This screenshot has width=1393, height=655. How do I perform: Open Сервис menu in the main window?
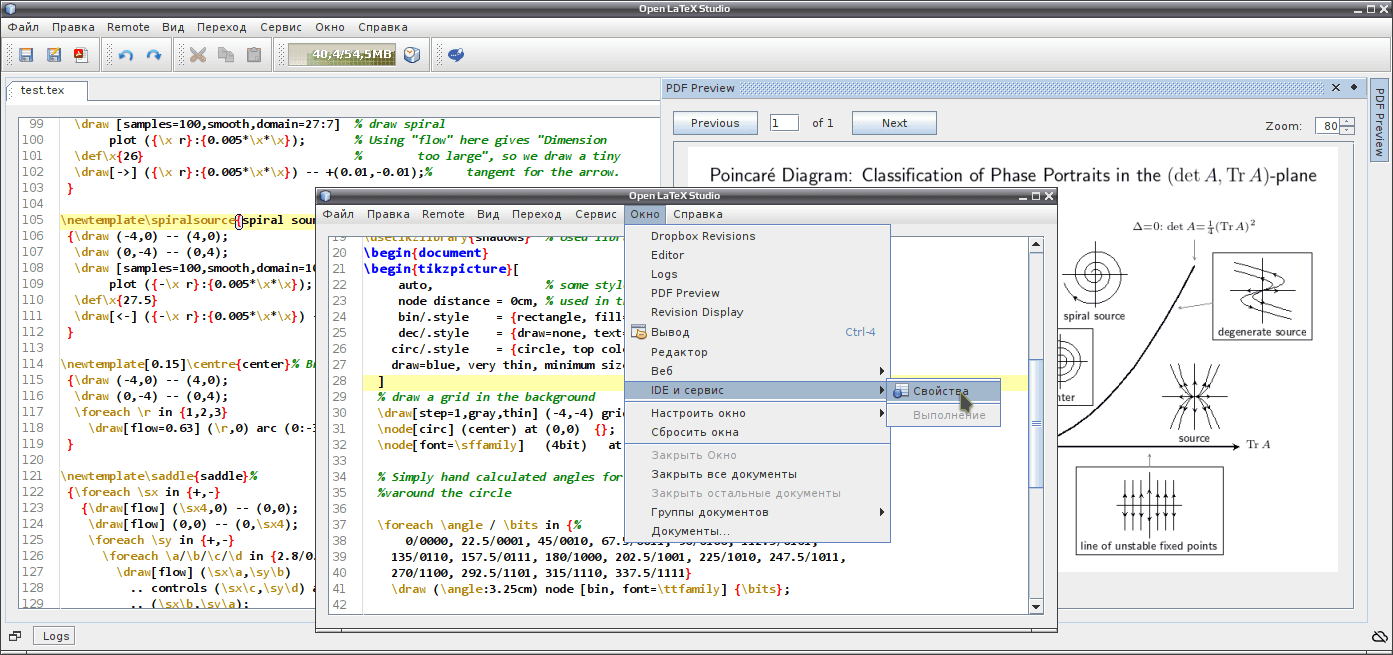click(281, 27)
